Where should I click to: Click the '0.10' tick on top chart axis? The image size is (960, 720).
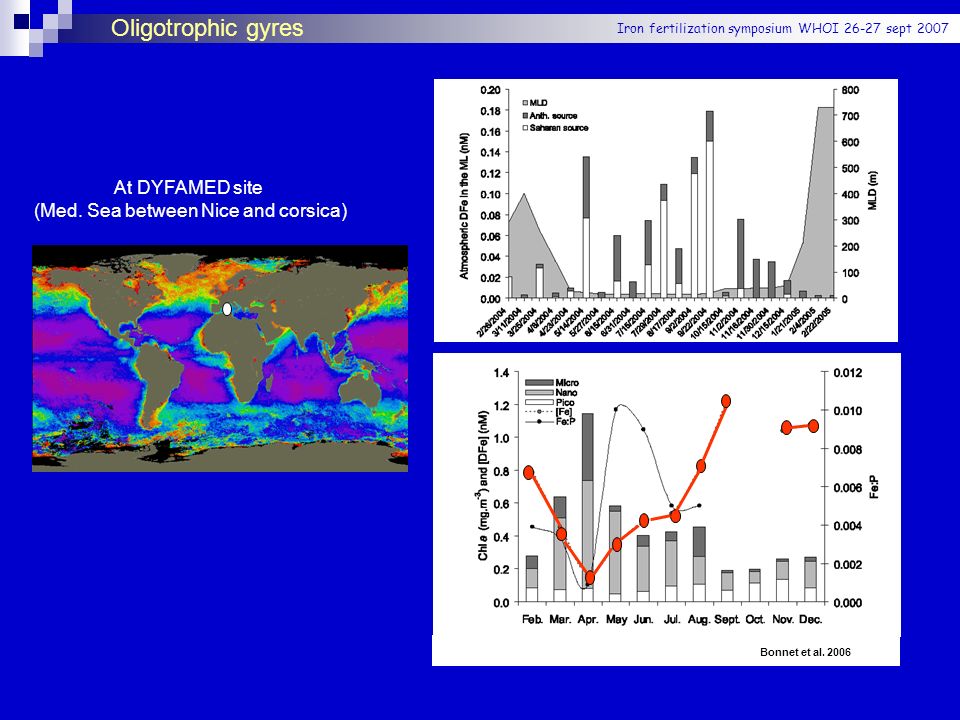click(x=490, y=195)
